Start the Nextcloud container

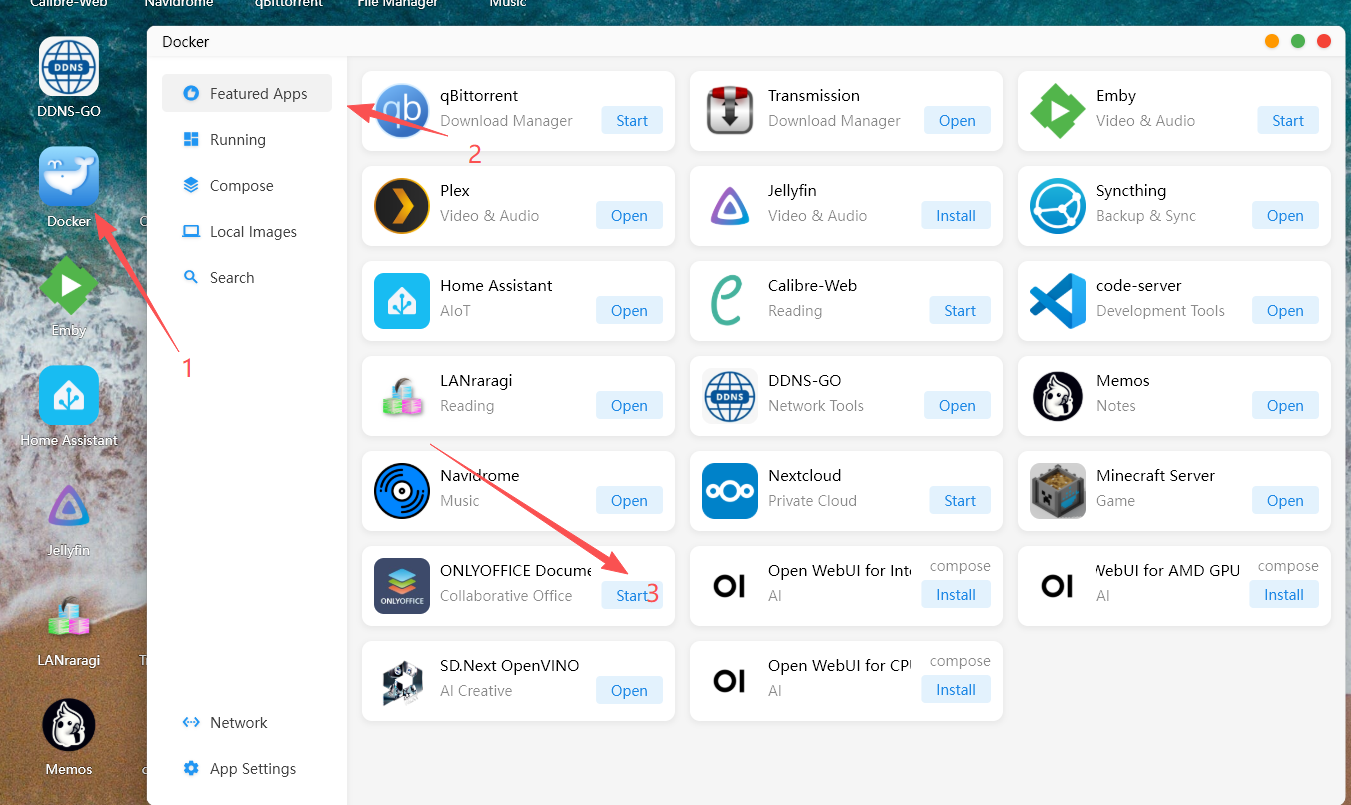960,500
